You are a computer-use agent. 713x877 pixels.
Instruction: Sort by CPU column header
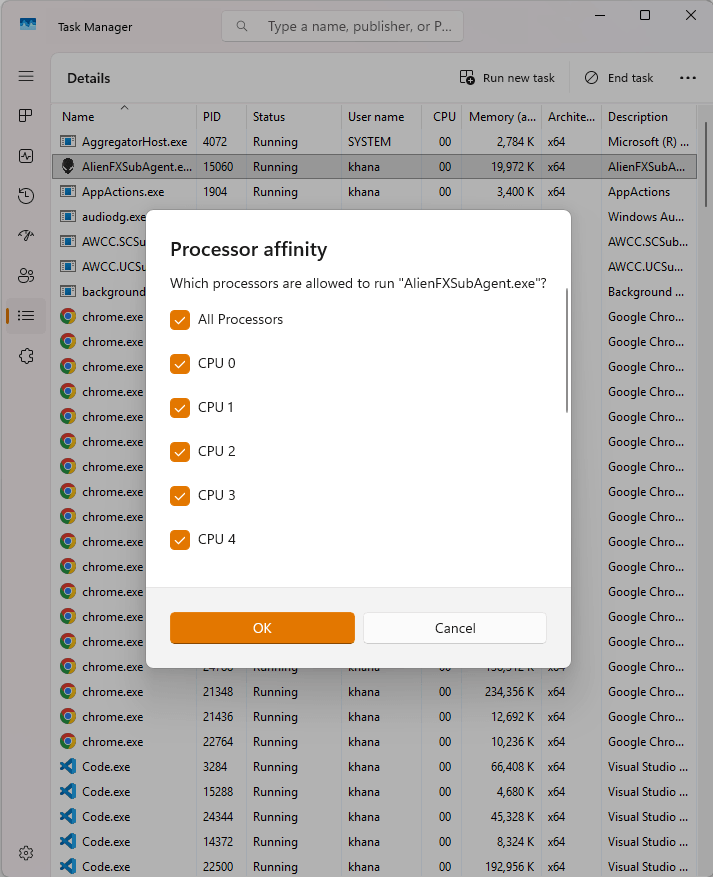click(x=442, y=116)
